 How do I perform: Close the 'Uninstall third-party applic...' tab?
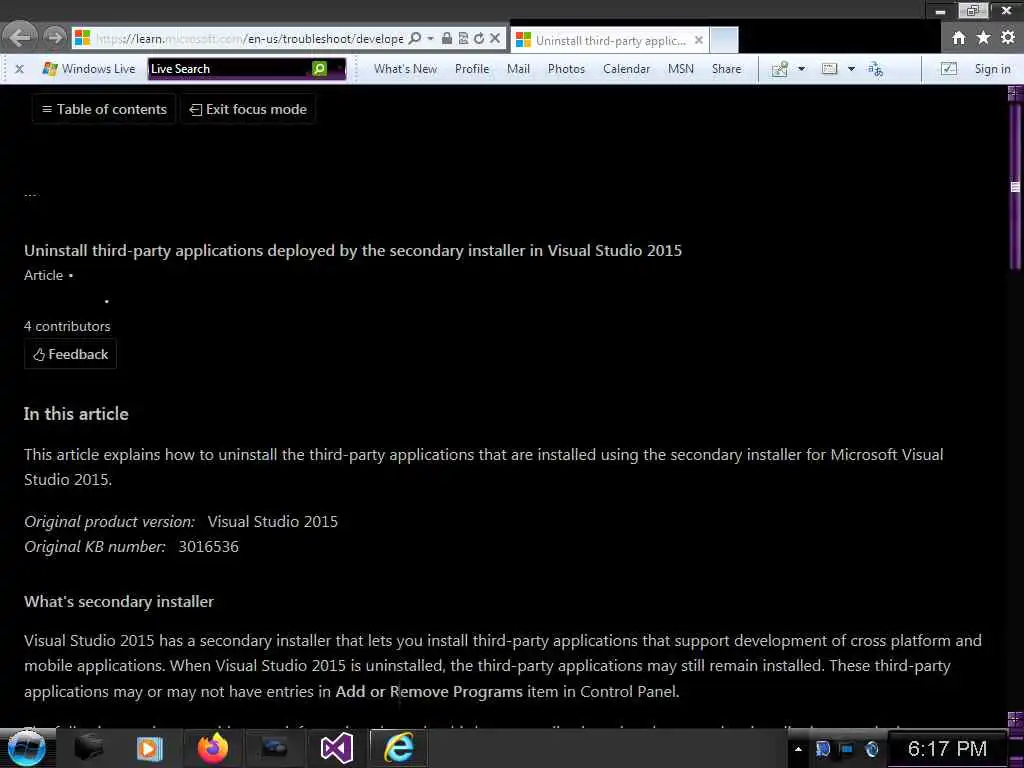pyautogui.click(x=699, y=40)
